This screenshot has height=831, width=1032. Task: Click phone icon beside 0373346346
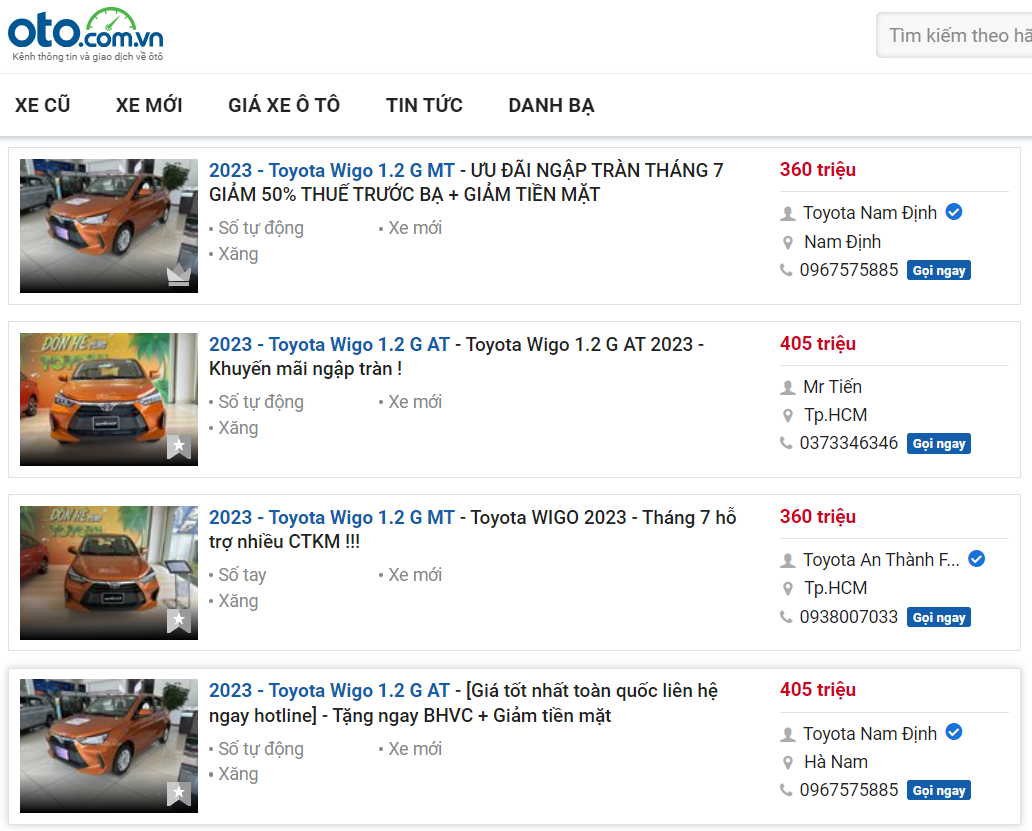(787, 443)
